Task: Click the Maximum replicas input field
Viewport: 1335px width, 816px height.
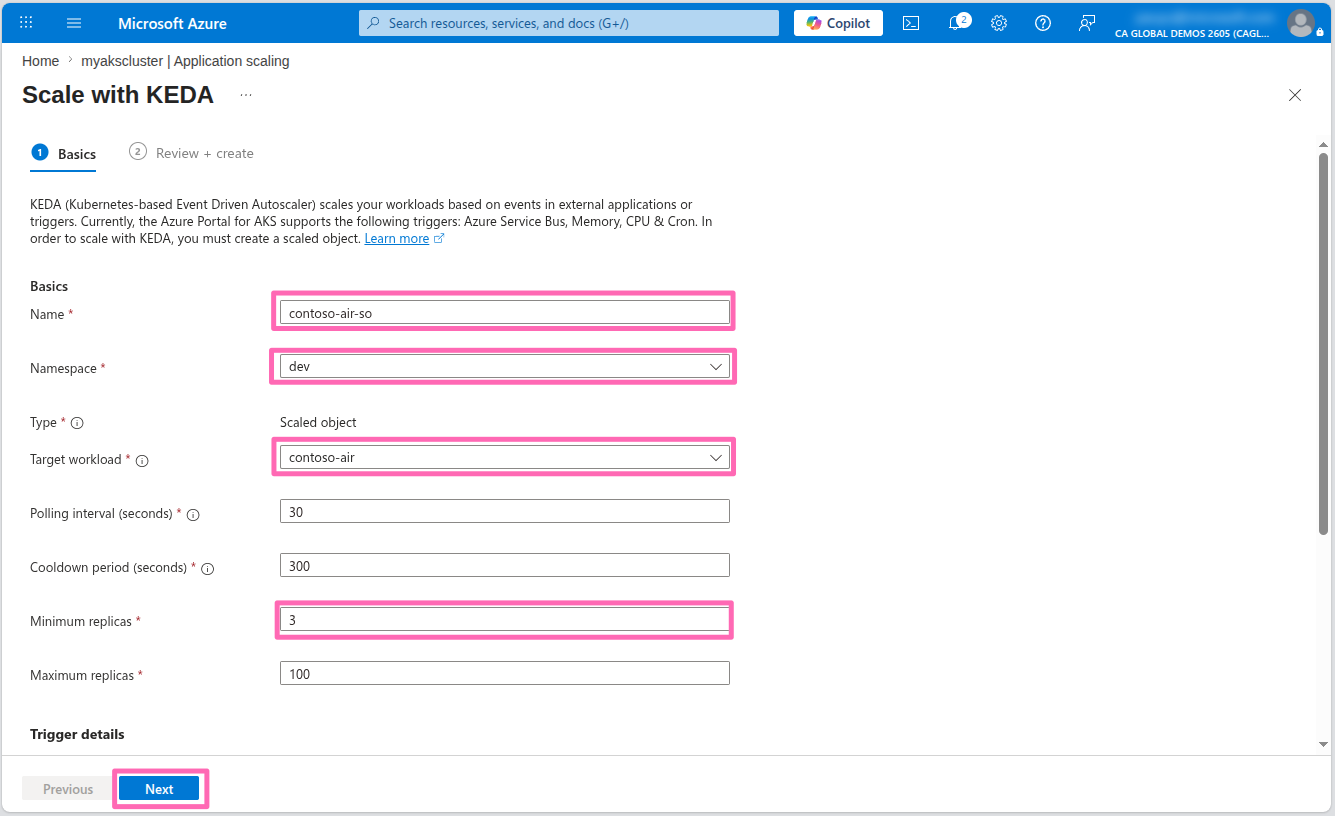Action: pos(505,674)
